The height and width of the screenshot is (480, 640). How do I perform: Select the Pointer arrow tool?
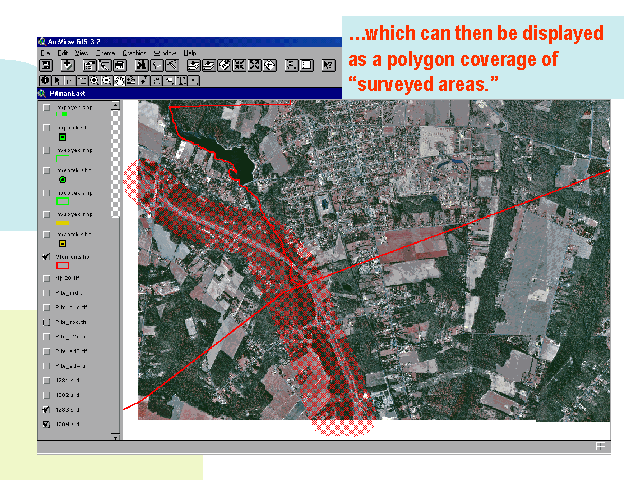[x=59, y=80]
